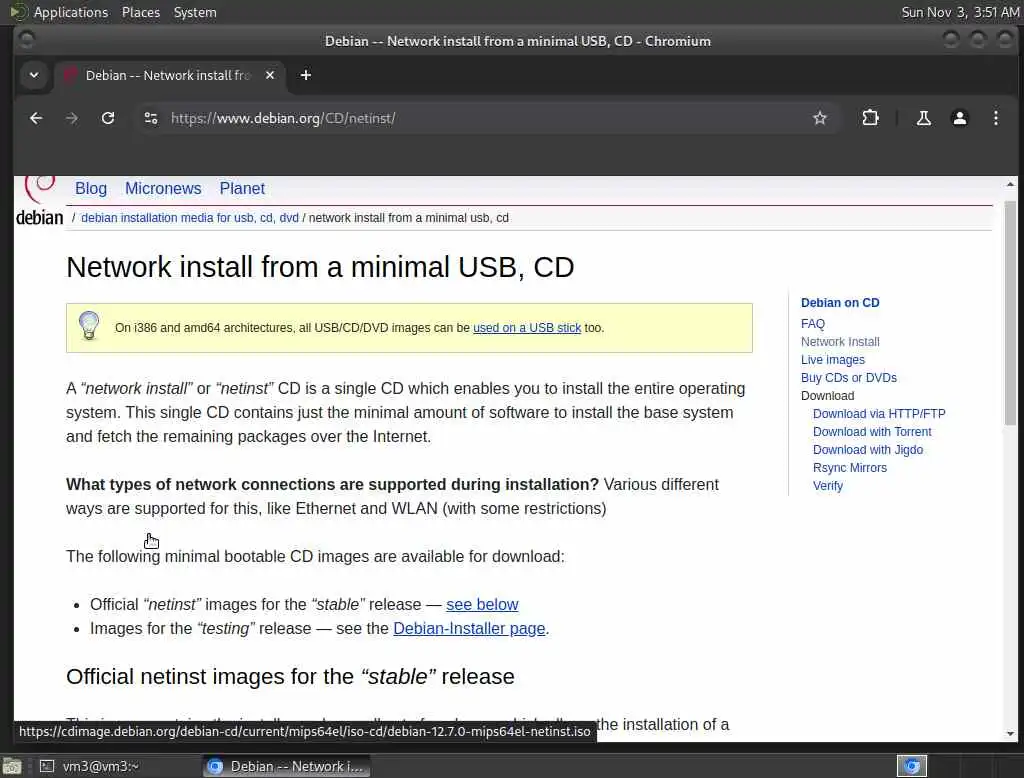Open the Live images sidebar link
The image size is (1024, 778).
pos(833,360)
